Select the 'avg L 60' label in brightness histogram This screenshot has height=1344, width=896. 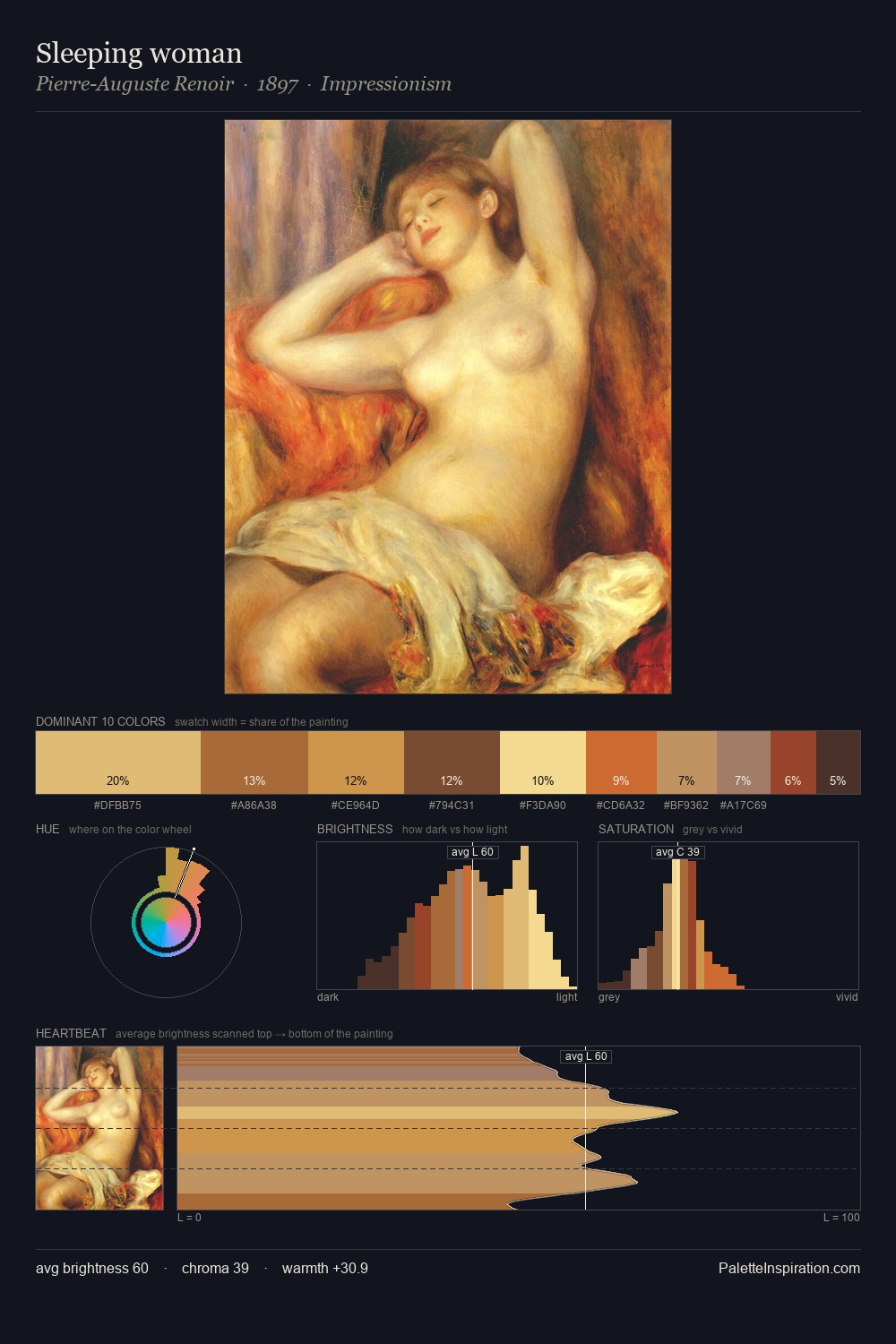[x=472, y=852]
